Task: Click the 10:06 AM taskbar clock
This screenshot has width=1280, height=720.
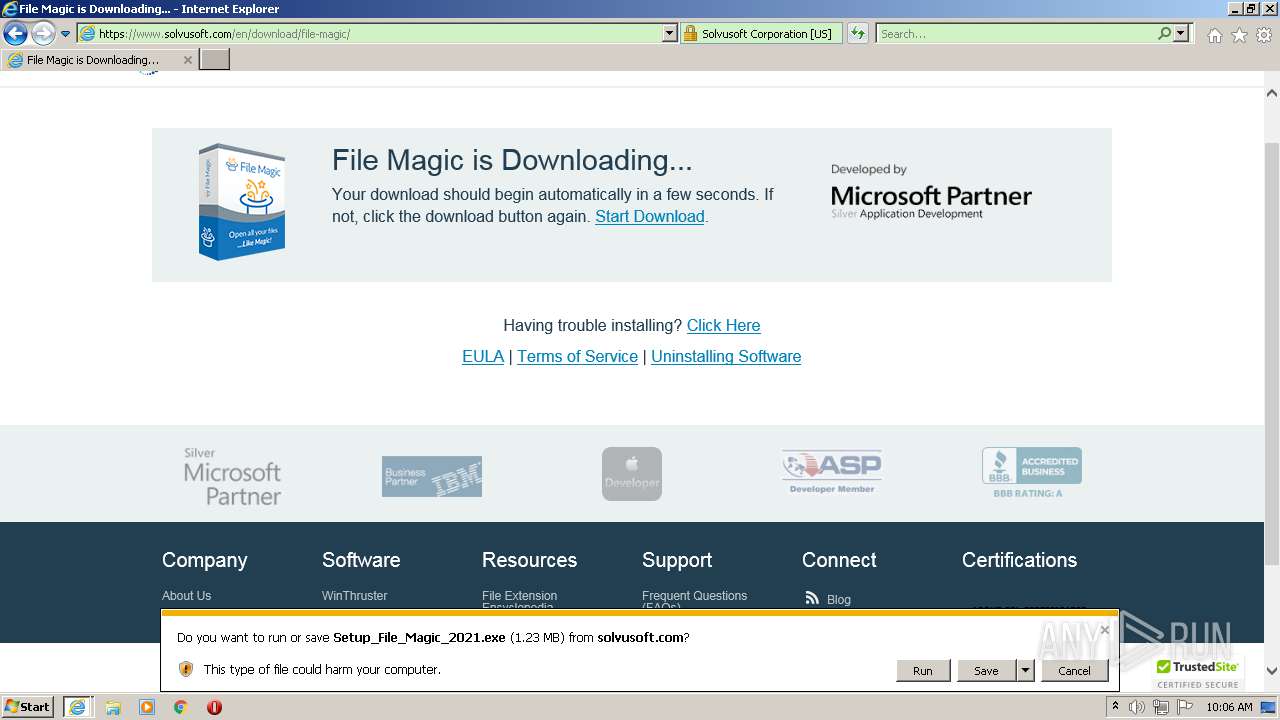Action: tap(1229, 707)
